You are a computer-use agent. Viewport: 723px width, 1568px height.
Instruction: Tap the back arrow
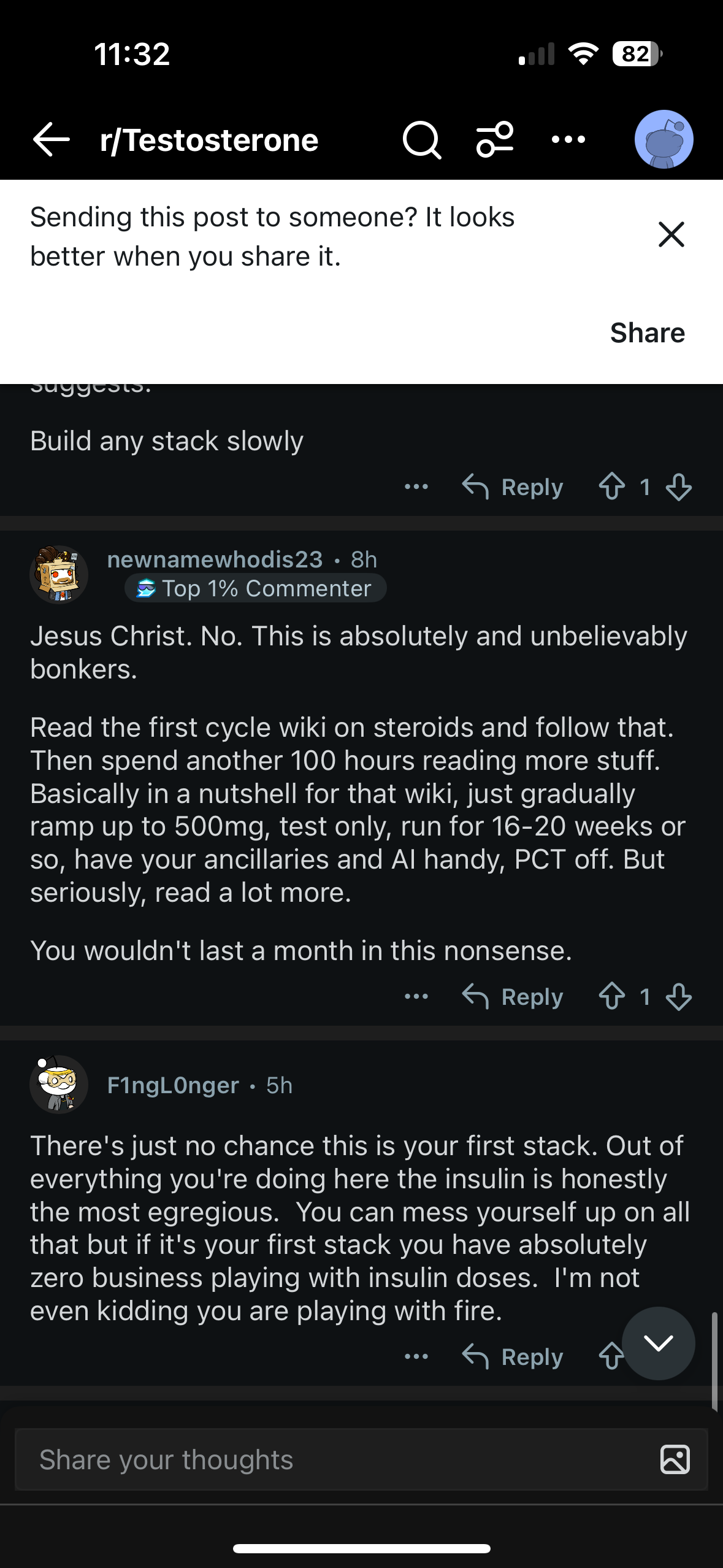(52, 140)
